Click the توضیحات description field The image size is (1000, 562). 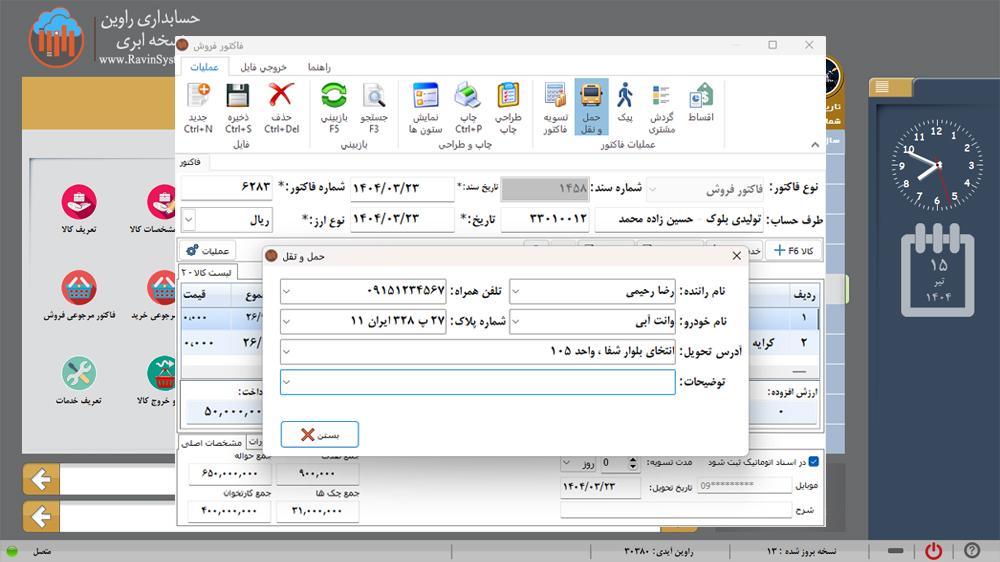point(480,382)
